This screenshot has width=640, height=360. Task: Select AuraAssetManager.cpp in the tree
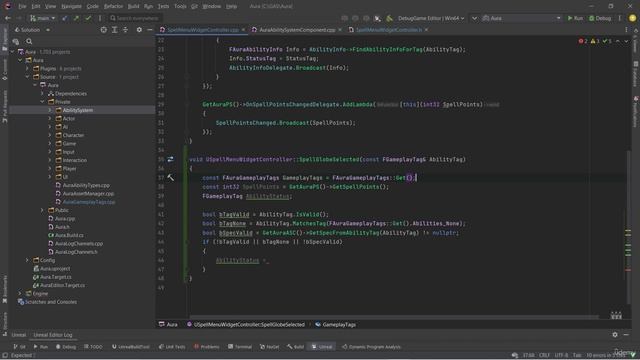coord(88,193)
